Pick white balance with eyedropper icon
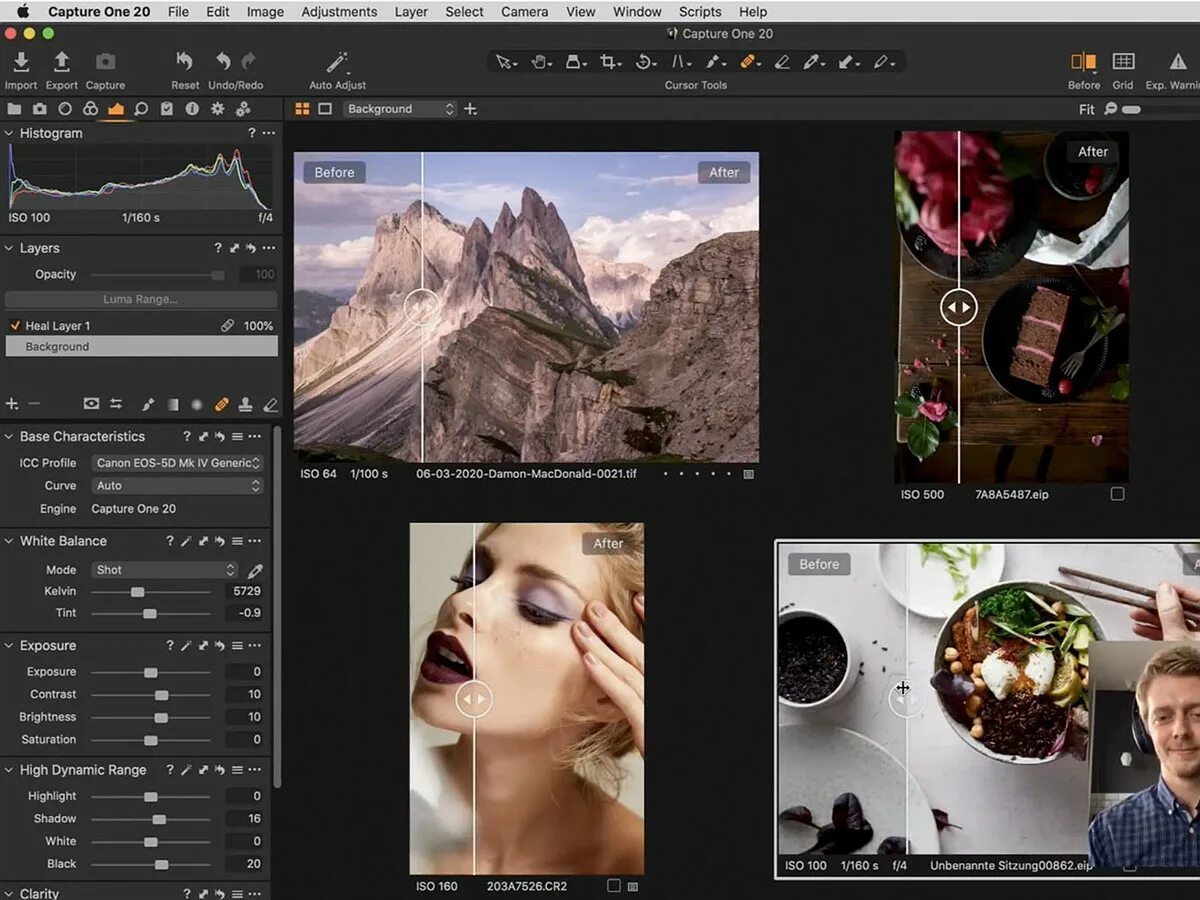 point(255,571)
